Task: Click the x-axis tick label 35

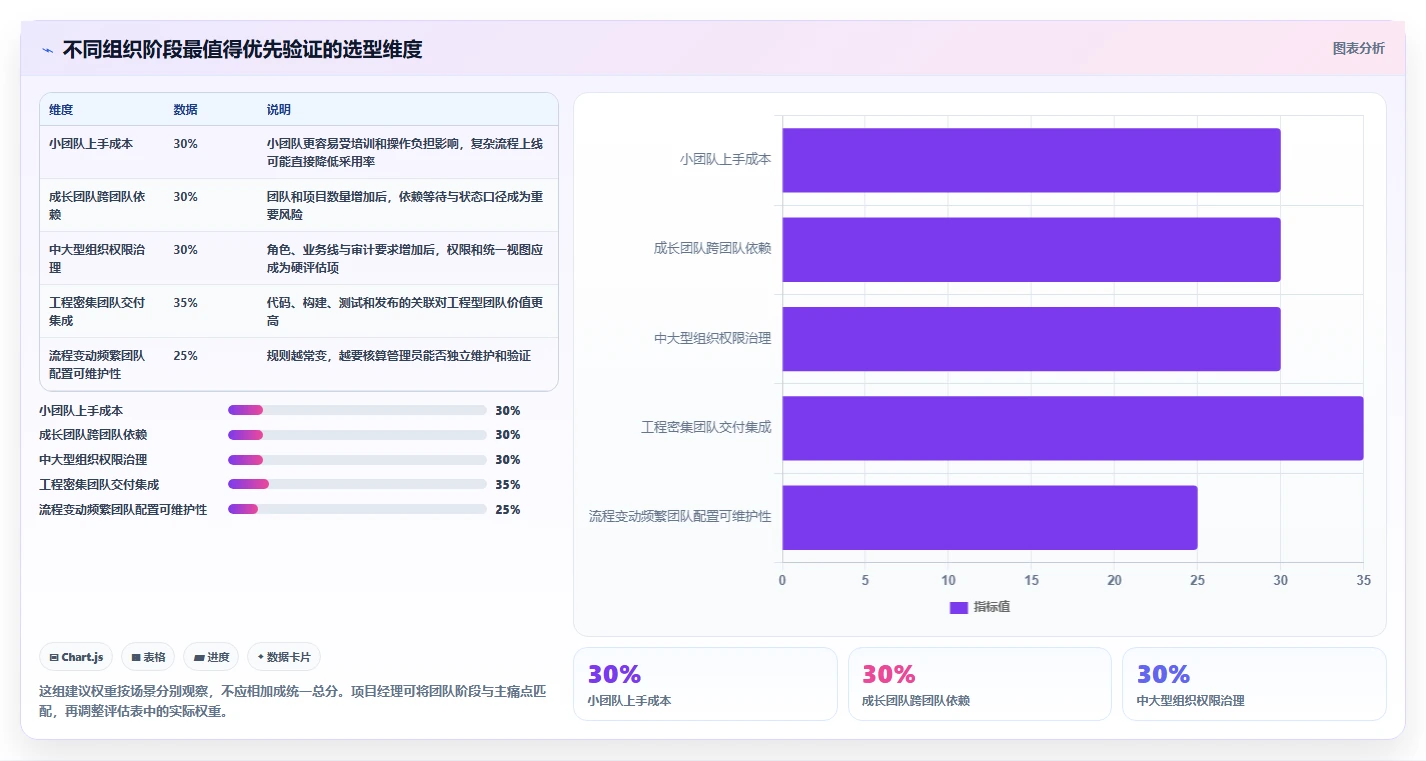Action: pos(1363,580)
